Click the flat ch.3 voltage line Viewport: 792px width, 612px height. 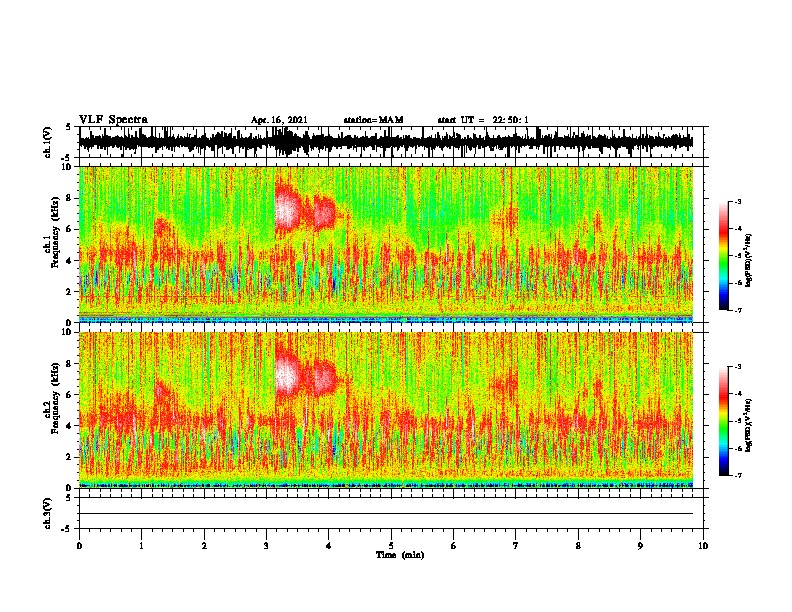pyautogui.click(x=386, y=514)
